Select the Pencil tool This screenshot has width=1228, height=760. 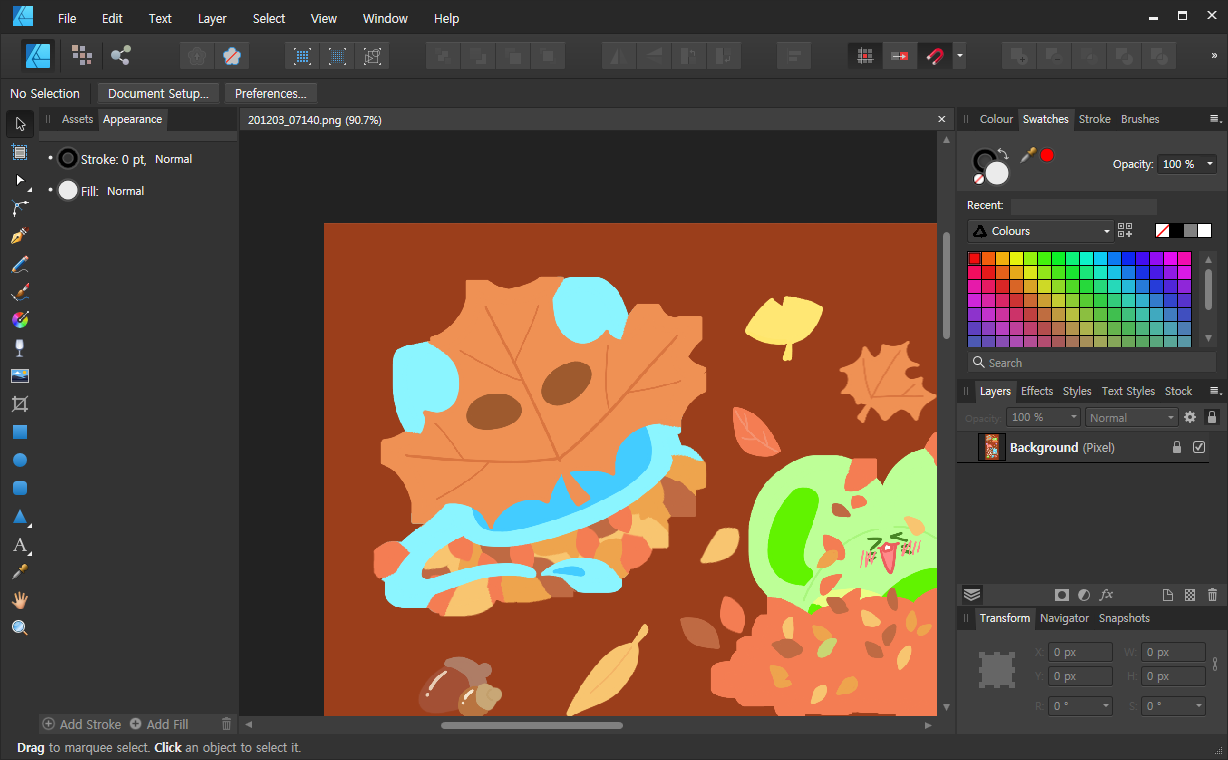pyautogui.click(x=20, y=264)
